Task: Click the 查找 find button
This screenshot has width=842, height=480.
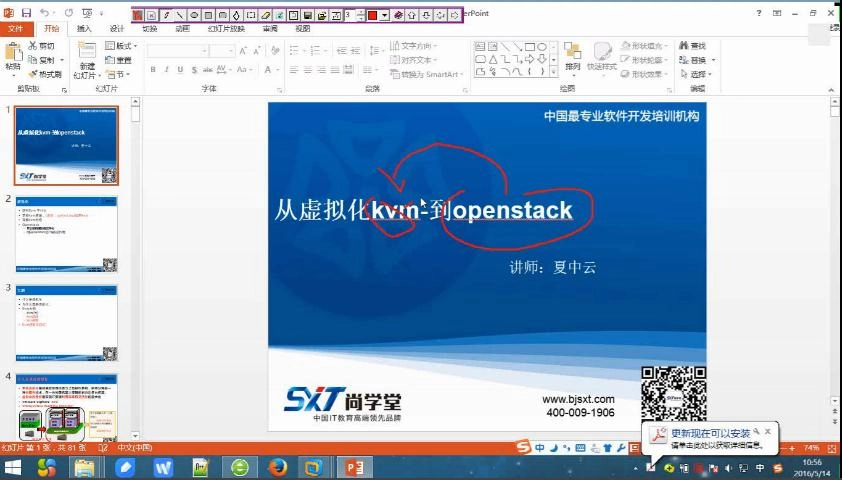Action: (x=693, y=46)
